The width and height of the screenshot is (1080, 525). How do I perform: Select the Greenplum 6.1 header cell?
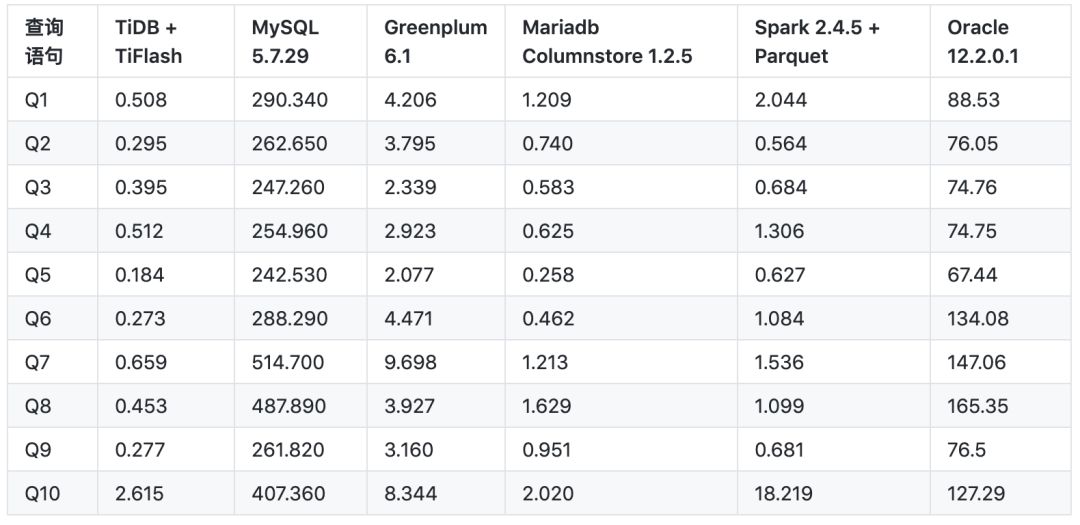click(x=435, y=42)
